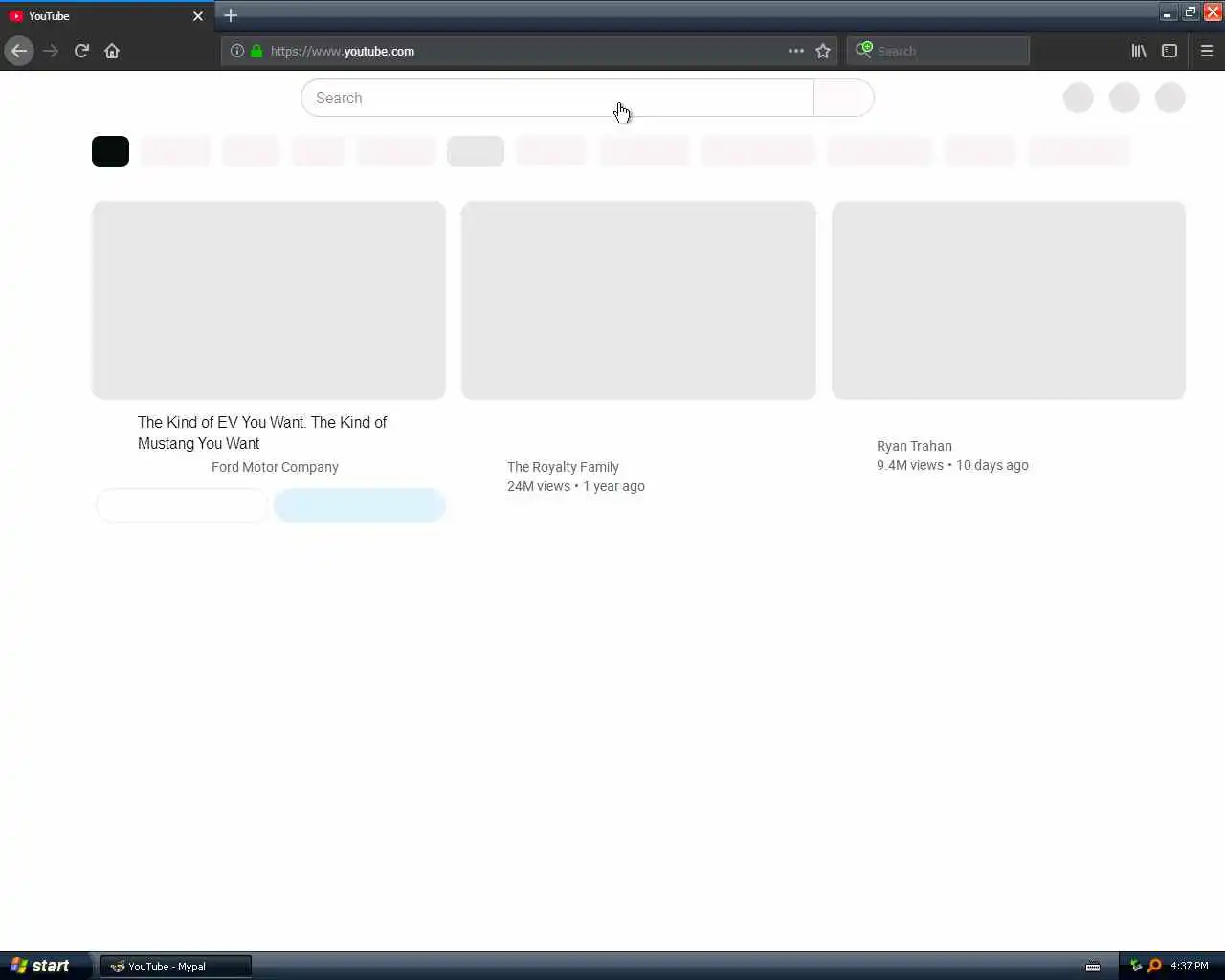Open the Ryan Trahan video thumbnail
This screenshot has height=980, width=1225.
click(x=1009, y=300)
